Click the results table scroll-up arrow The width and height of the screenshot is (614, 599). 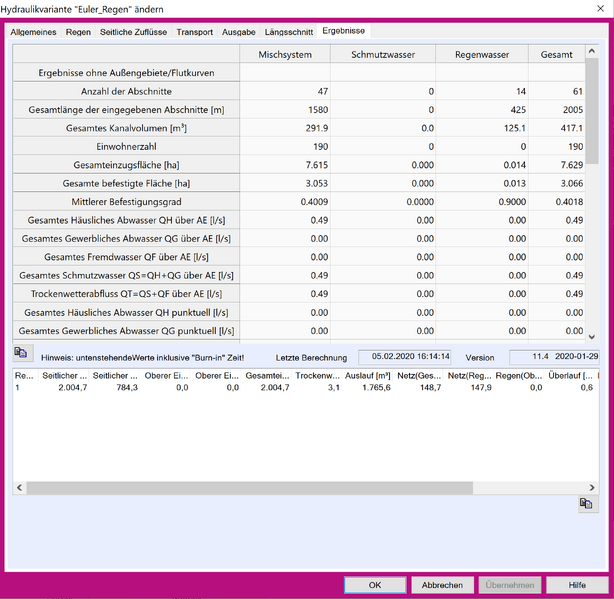[x=592, y=51]
